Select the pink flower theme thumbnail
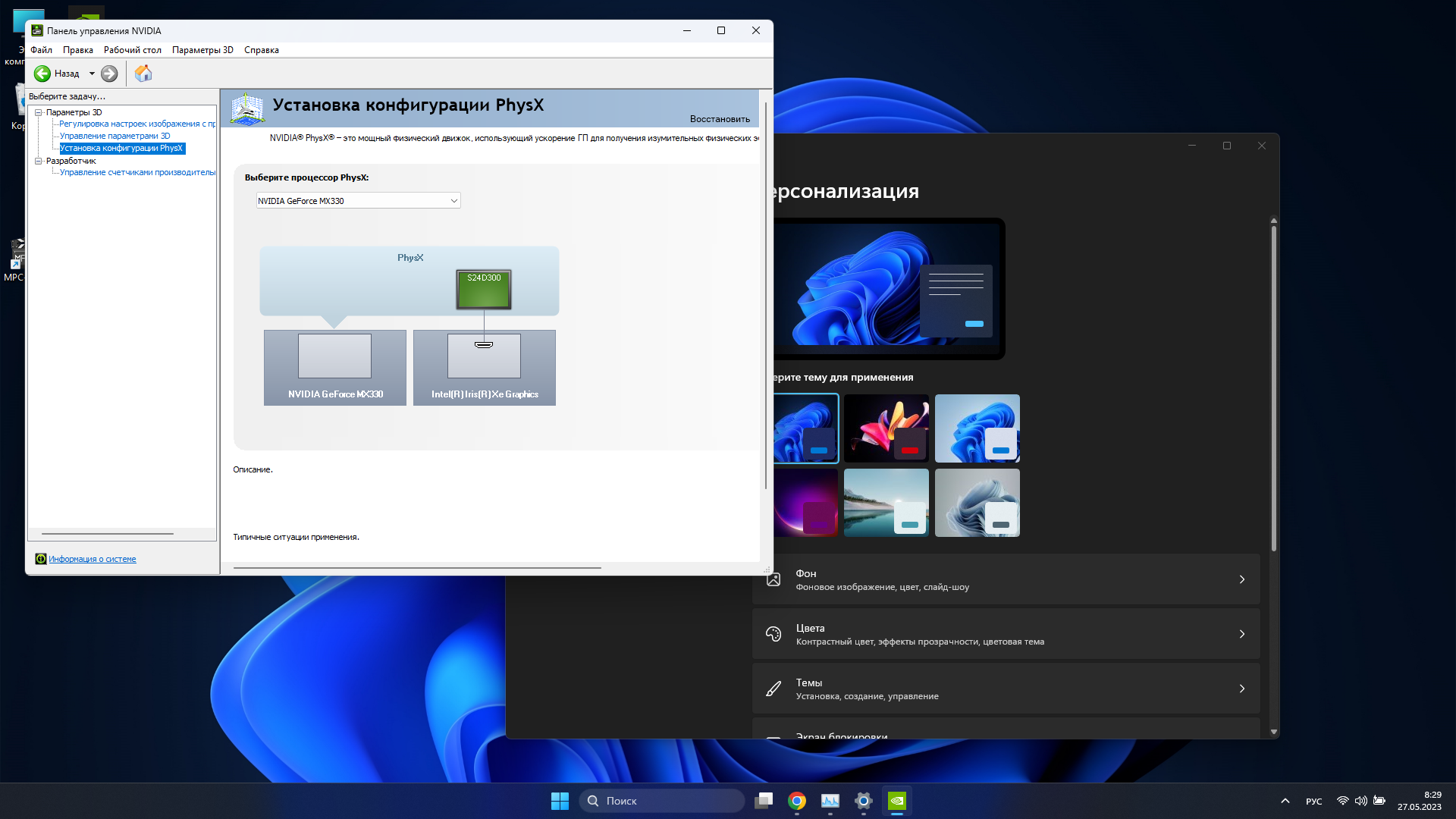The height and width of the screenshot is (819, 1456). pos(886,428)
